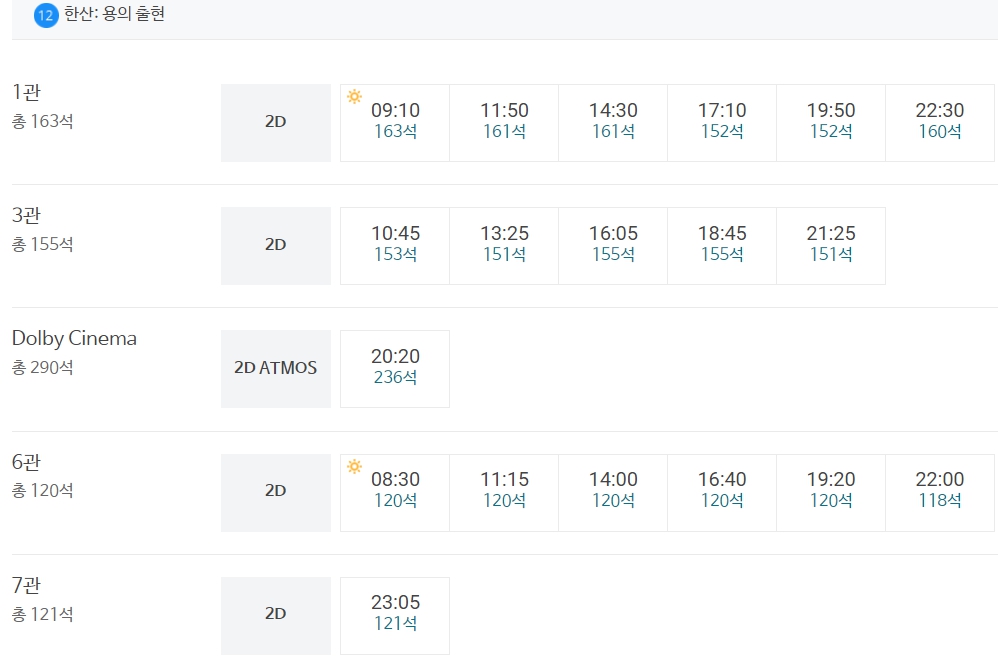Select the 09:10 showtime in 1관
Viewport: 998px width, 661px height.
(x=395, y=123)
